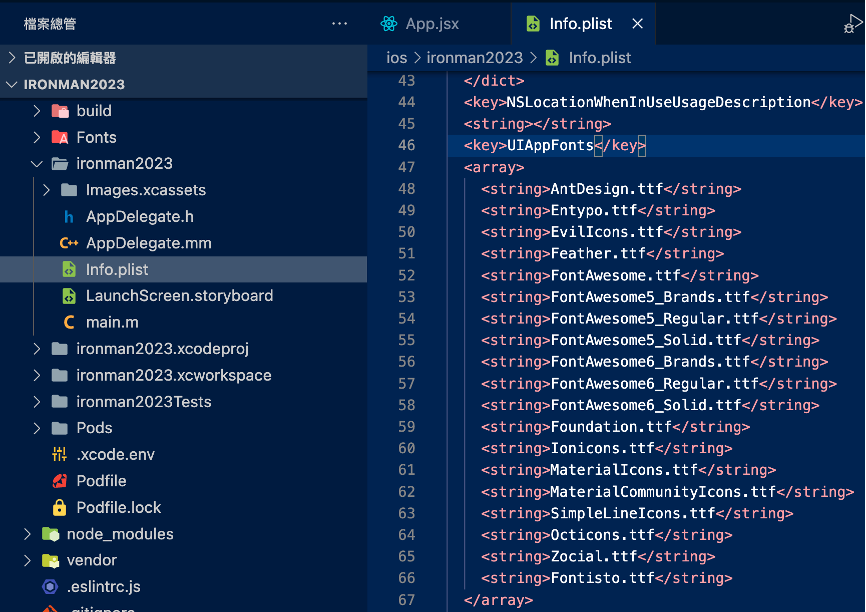Viewport: 866px width, 612px height.
Task: Collapse the ironman2023 folder chevron
Action: click(x=36, y=163)
